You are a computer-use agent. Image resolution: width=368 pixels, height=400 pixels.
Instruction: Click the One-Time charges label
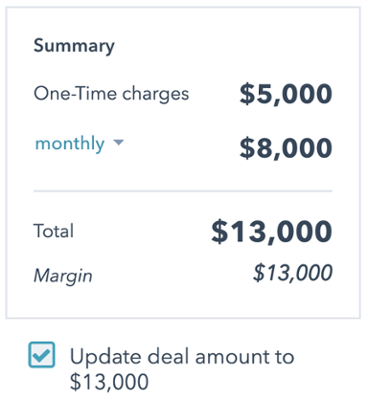[111, 94]
